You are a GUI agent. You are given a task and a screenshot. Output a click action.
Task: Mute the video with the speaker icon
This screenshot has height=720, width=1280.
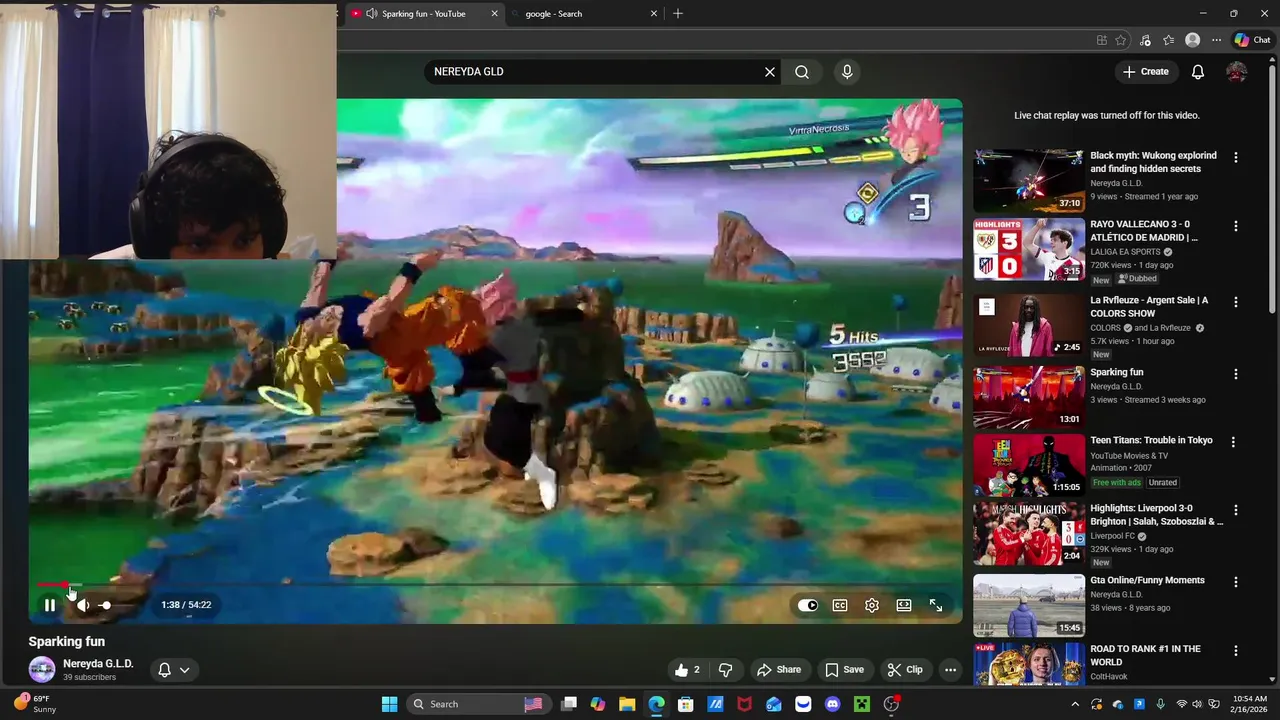click(x=83, y=605)
